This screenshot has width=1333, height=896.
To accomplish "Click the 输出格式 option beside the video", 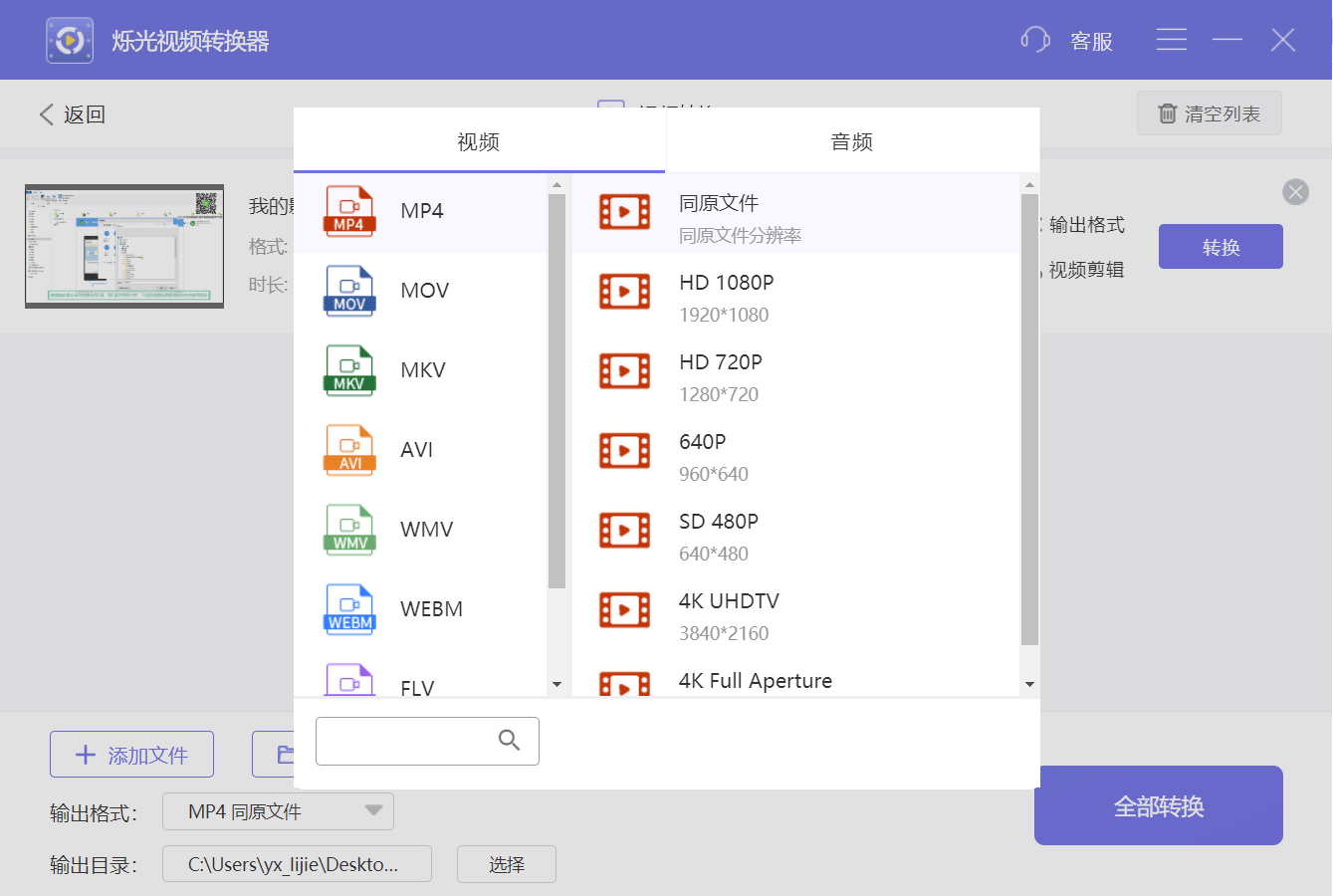I will 1086,225.
